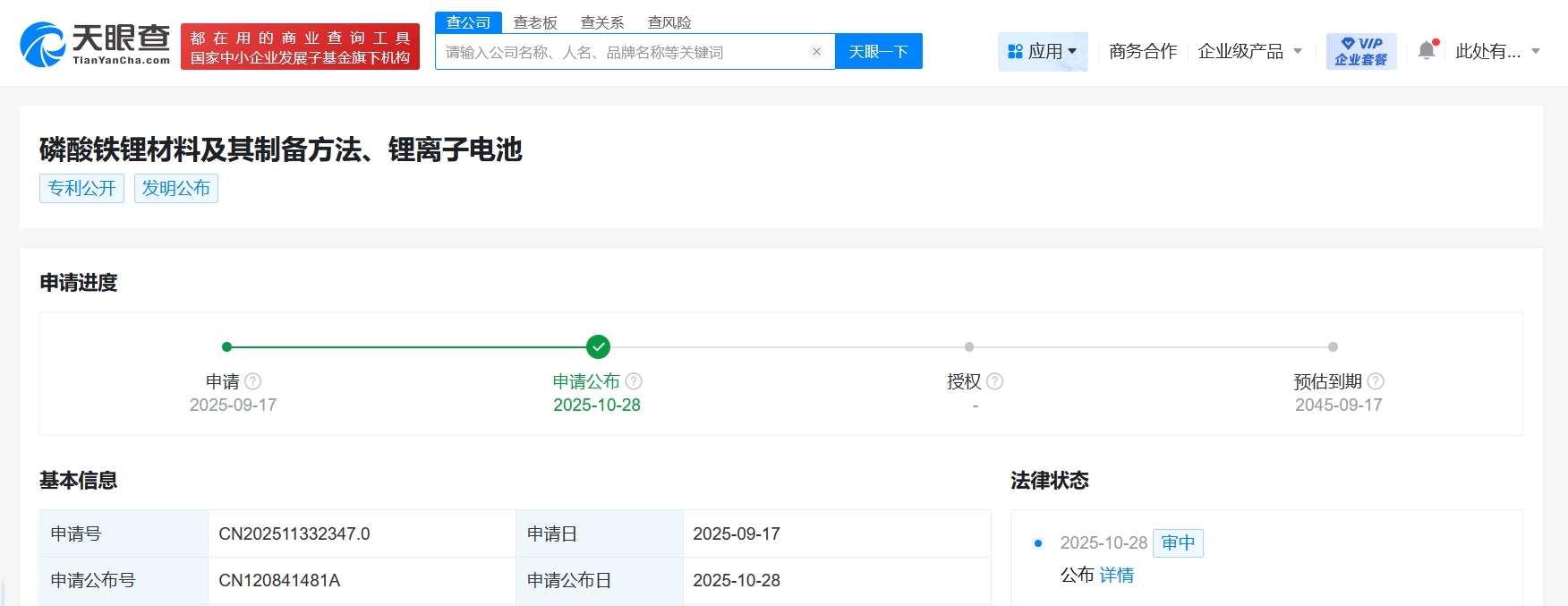The height and width of the screenshot is (606, 1568).
Task: Expand the 企业级产品 dropdown
Action: tap(1249, 52)
